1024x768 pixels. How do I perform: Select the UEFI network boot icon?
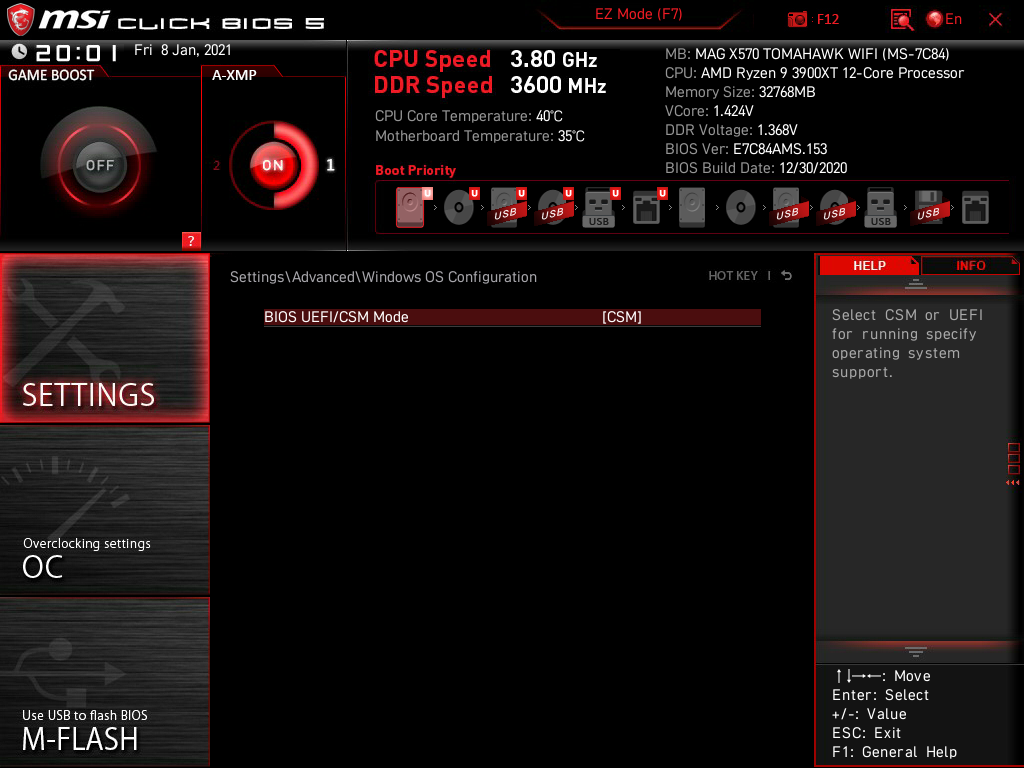pyautogui.click(x=647, y=208)
